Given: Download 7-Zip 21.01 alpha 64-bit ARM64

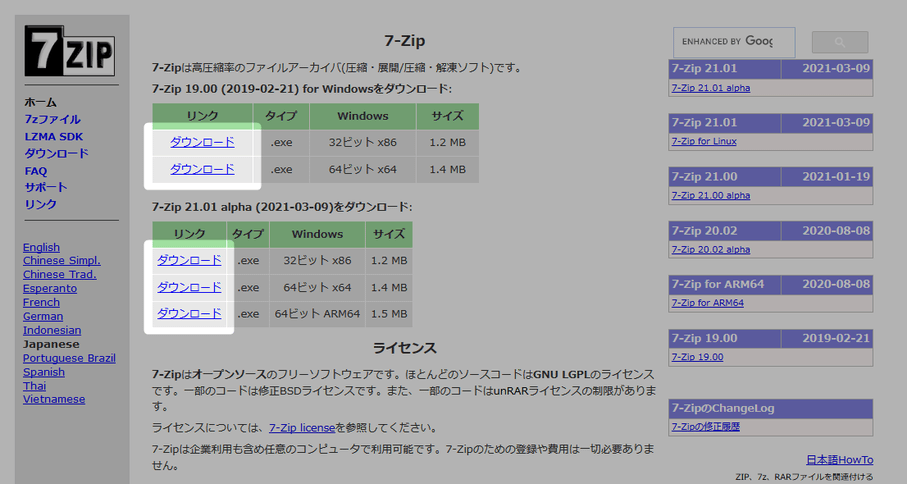Looking at the screenshot, I should (189, 313).
